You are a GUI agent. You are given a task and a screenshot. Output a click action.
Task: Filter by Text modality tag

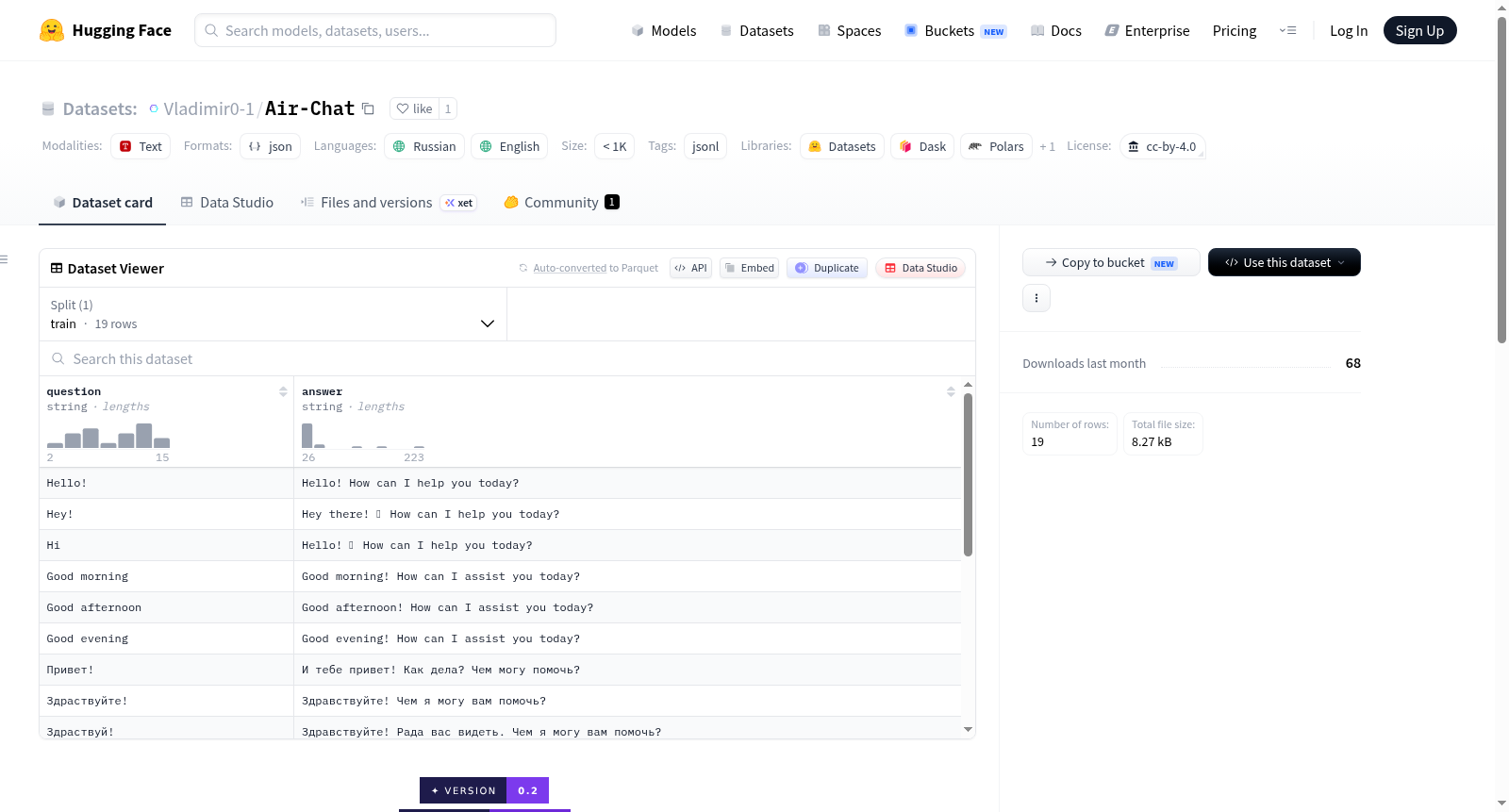tap(141, 146)
